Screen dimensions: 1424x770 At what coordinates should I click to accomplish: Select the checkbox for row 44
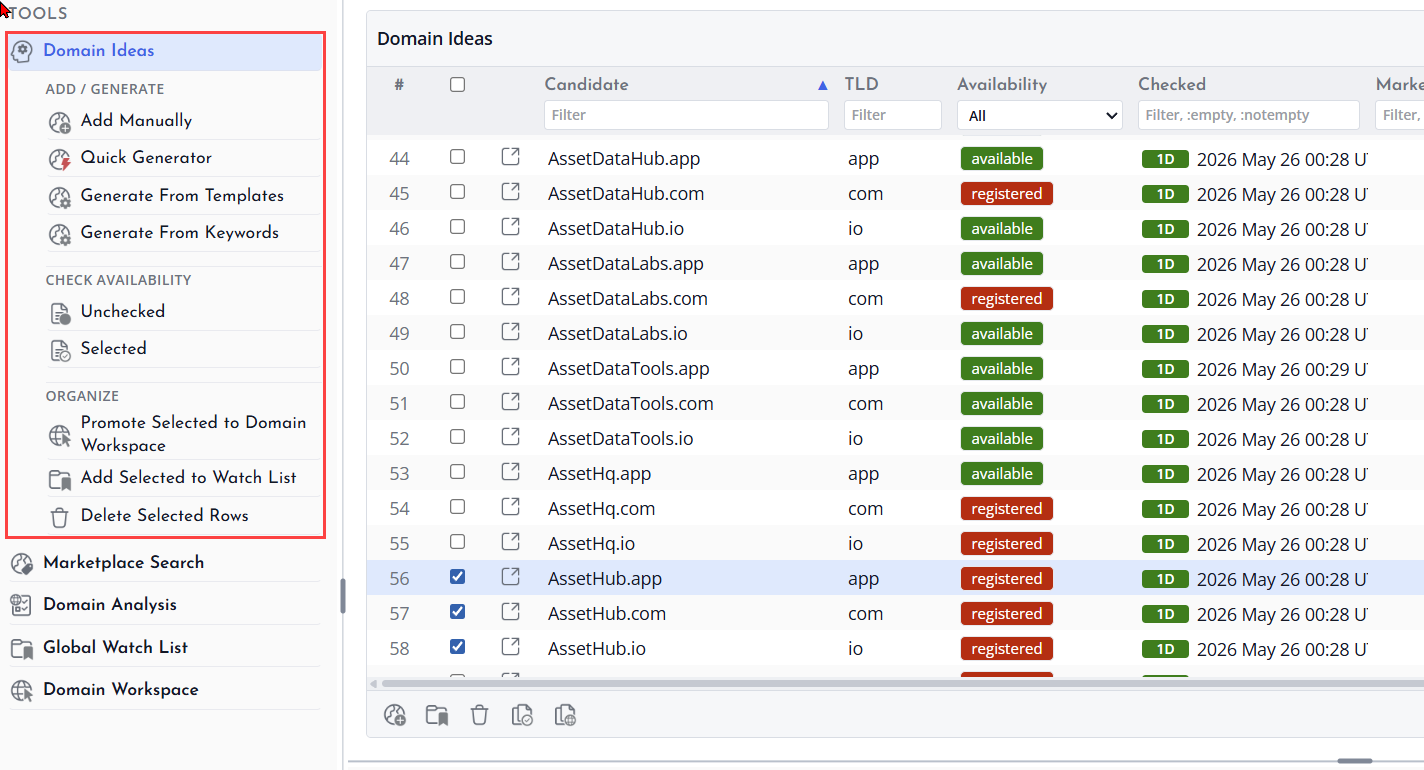[x=457, y=157]
